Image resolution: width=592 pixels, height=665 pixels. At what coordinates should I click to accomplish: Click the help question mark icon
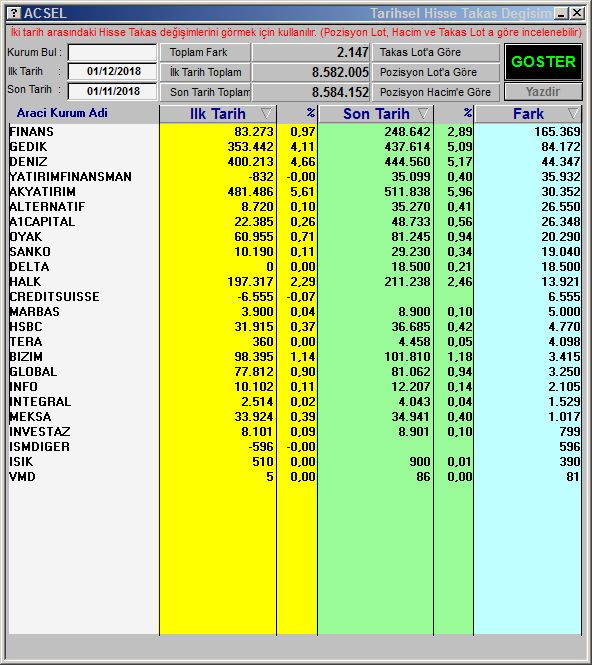pos(14,13)
